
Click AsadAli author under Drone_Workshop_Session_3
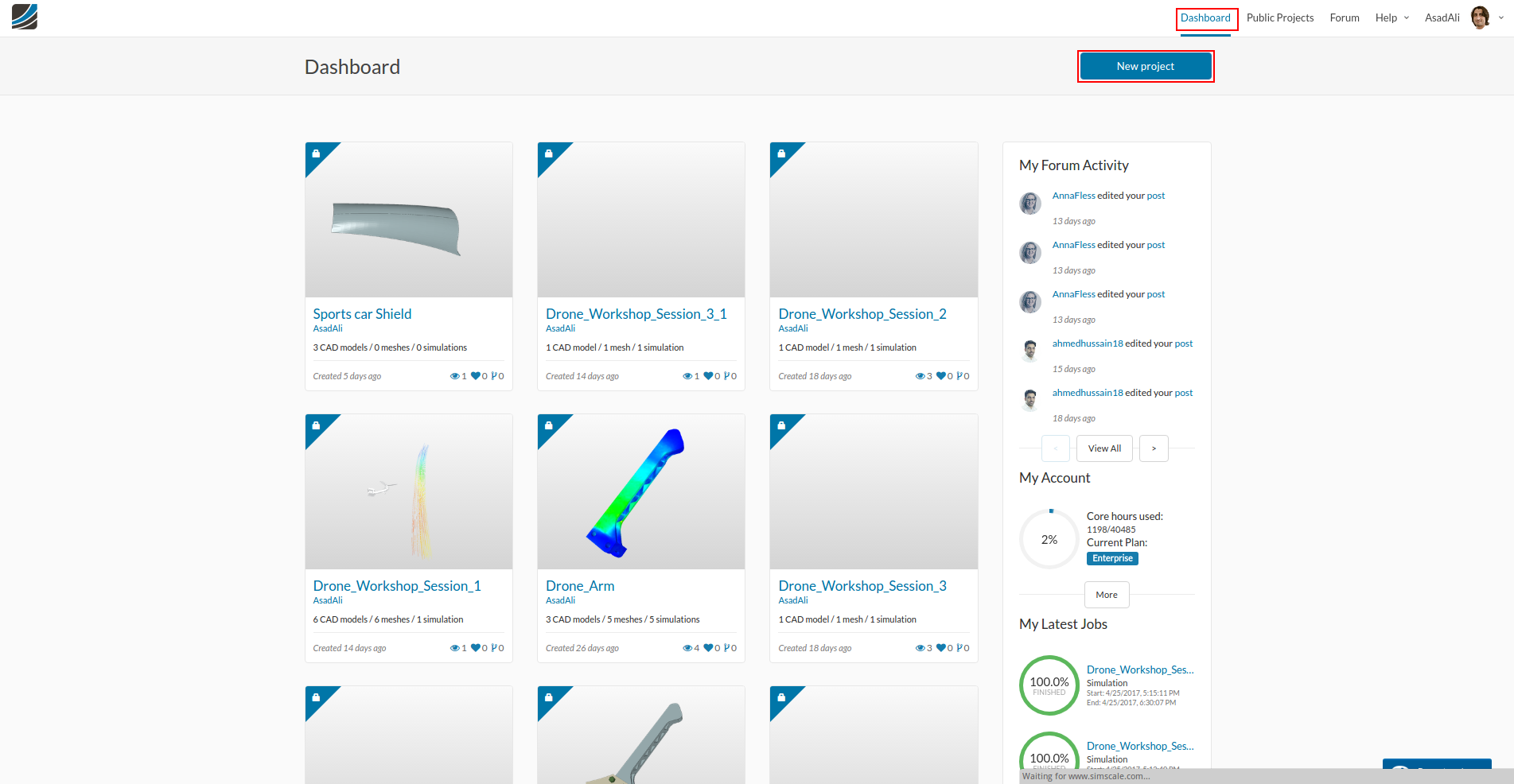[793, 600]
